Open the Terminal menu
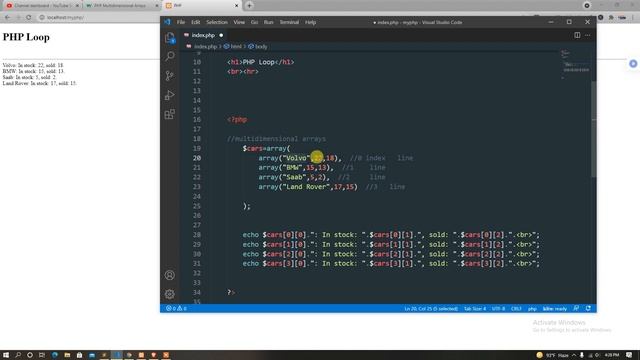 click(289, 22)
